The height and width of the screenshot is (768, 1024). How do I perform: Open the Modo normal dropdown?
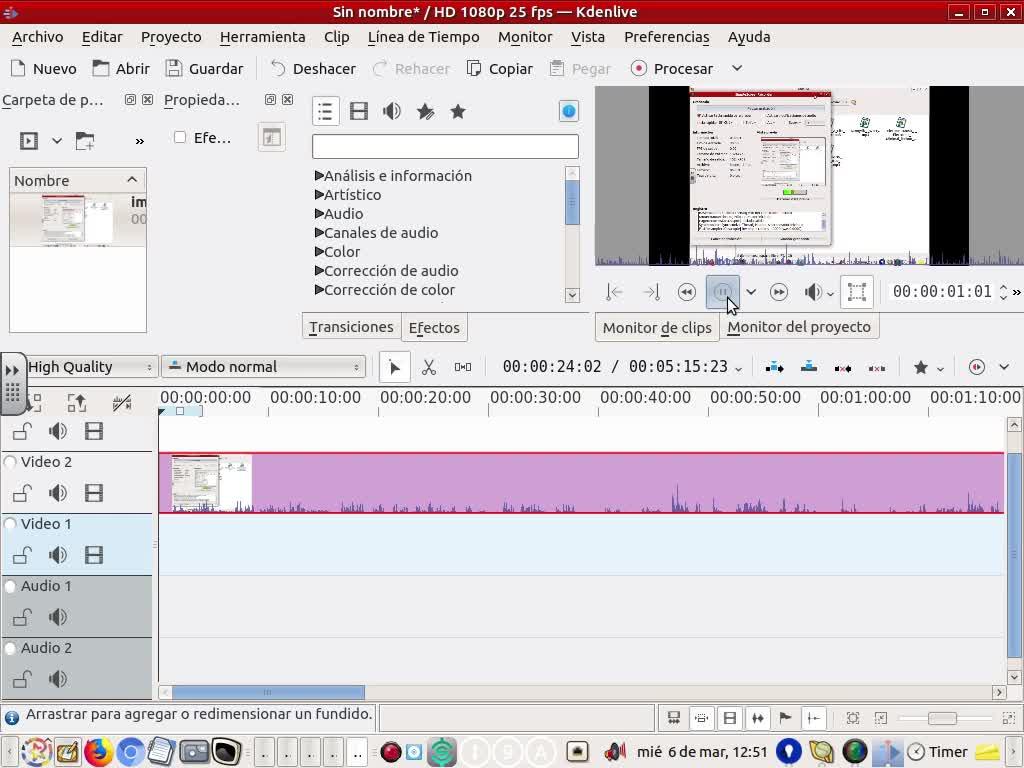tap(263, 367)
